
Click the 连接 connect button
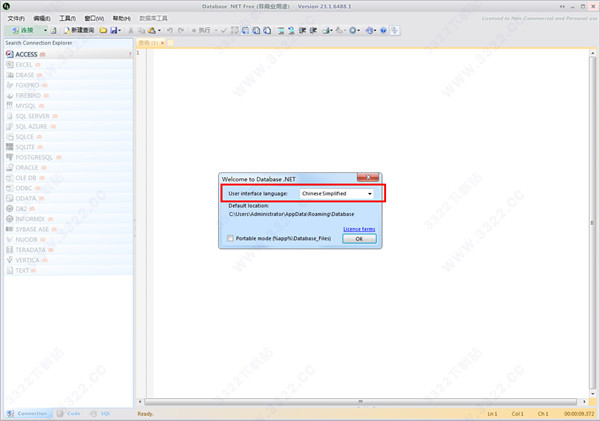(24, 30)
